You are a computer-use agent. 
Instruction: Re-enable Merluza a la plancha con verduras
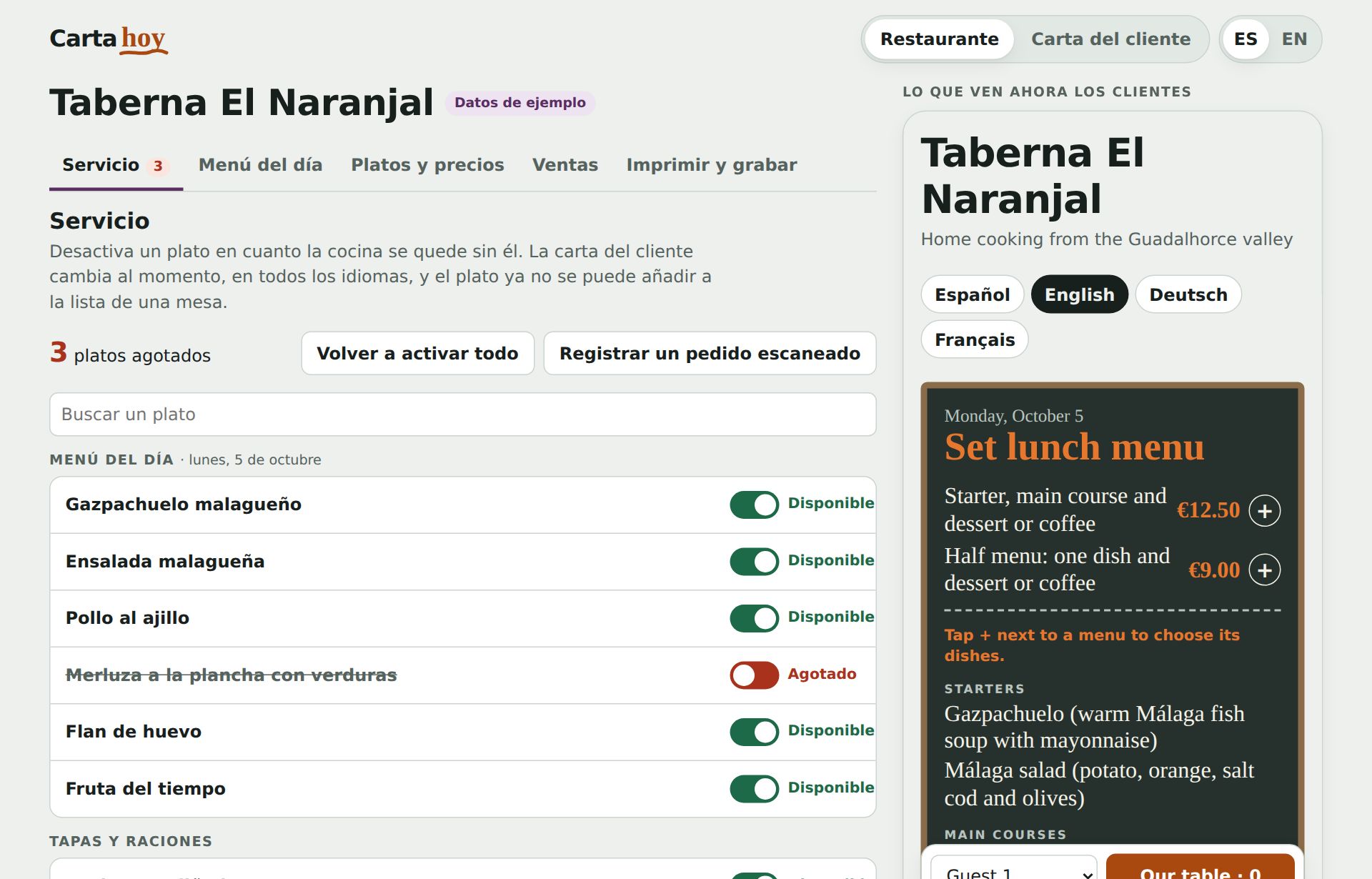(x=754, y=675)
